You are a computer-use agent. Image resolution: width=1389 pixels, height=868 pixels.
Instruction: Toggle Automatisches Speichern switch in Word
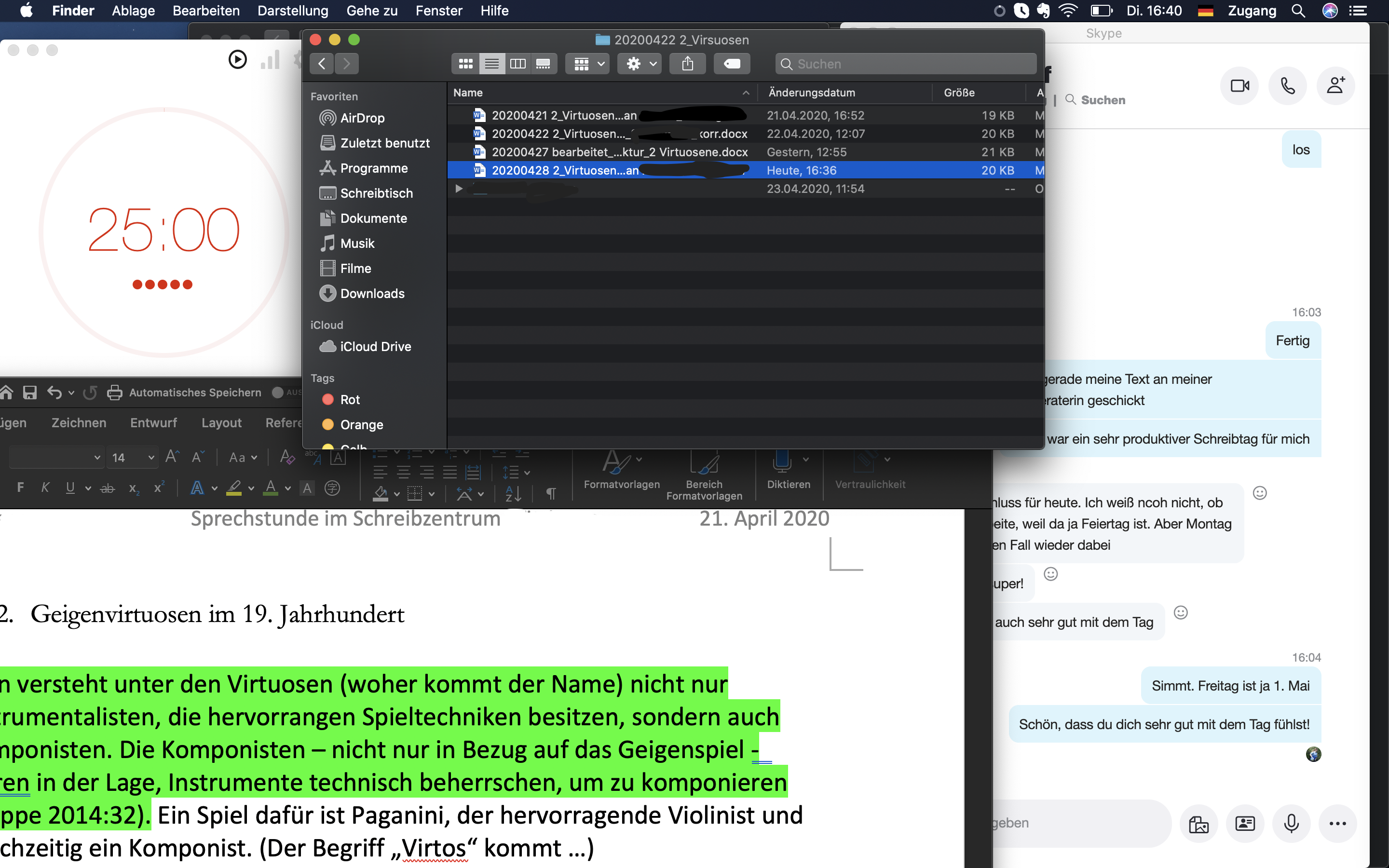coord(285,392)
